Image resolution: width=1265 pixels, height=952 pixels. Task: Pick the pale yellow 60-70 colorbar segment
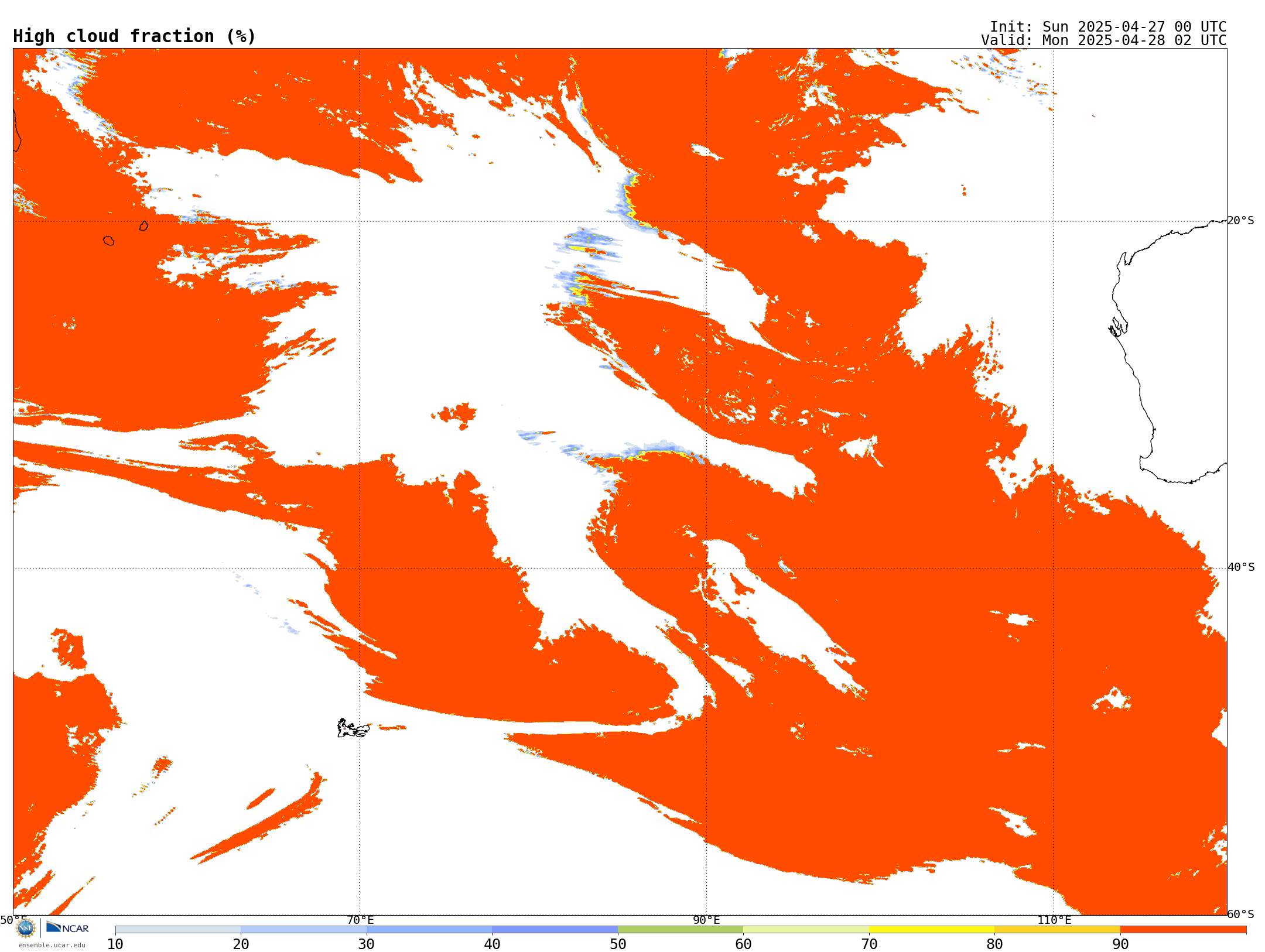806,929
